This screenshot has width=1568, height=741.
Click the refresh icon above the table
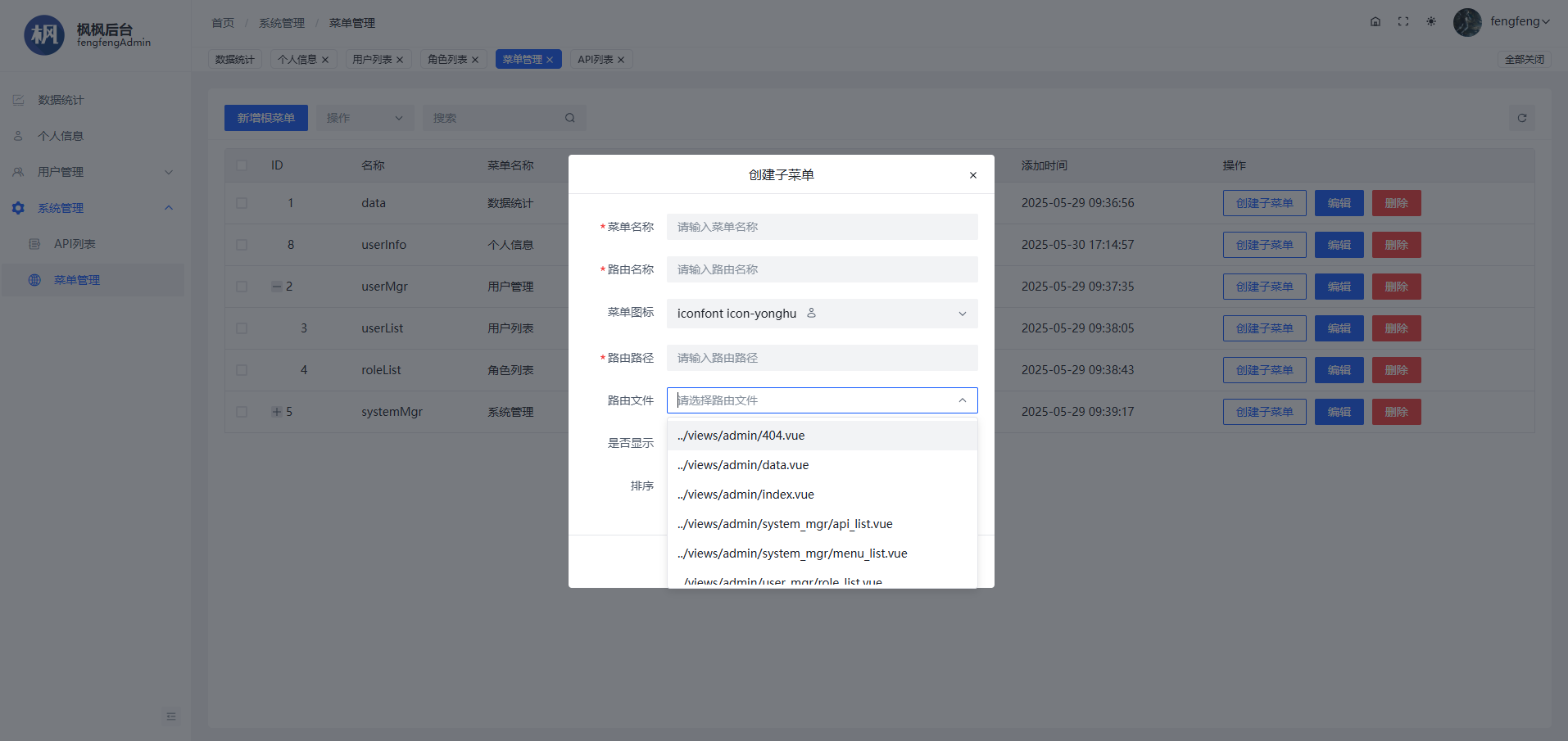pos(1521,118)
